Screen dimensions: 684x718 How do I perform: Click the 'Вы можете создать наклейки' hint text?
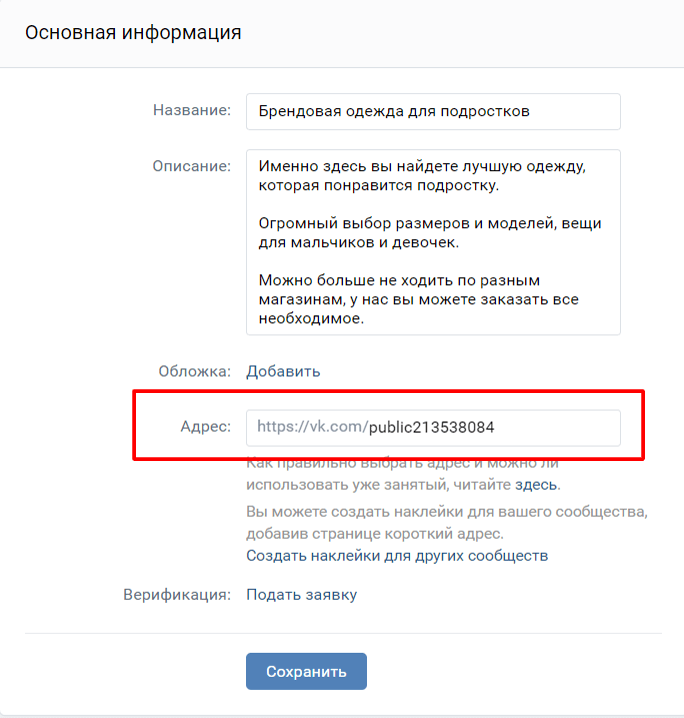click(x=447, y=522)
